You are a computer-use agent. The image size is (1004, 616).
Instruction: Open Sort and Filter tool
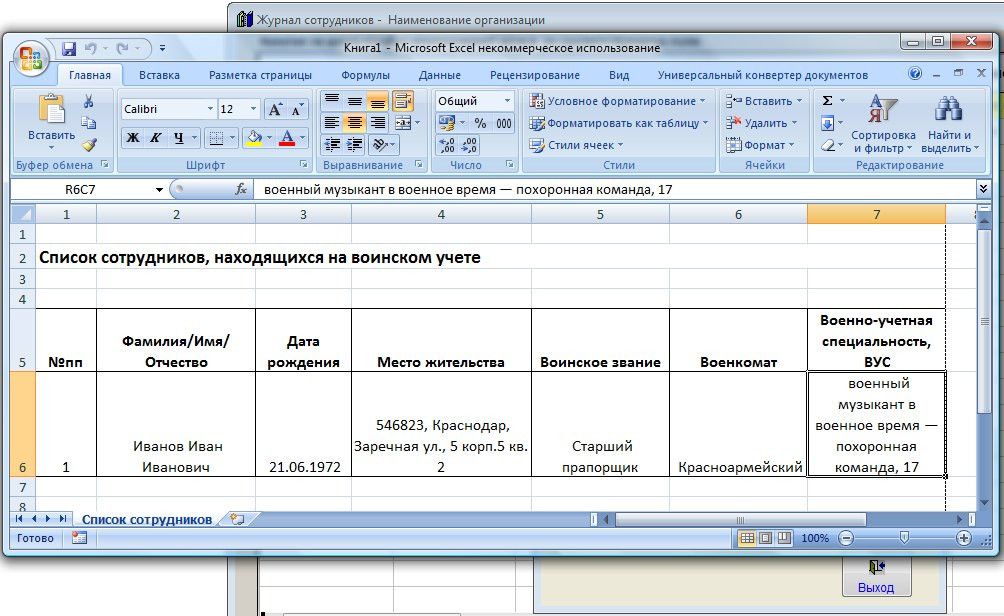point(882,124)
